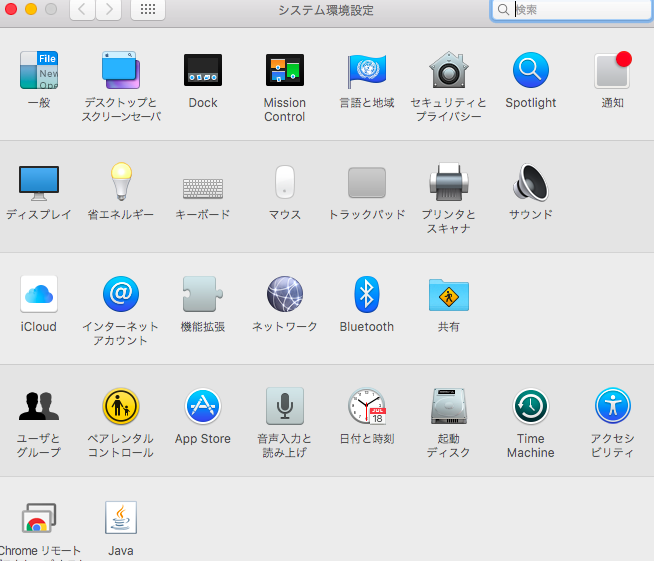Viewport: 654px width, 561px height.
Task: Open サウンド (Sound) preferences
Action: click(x=531, y=182)
